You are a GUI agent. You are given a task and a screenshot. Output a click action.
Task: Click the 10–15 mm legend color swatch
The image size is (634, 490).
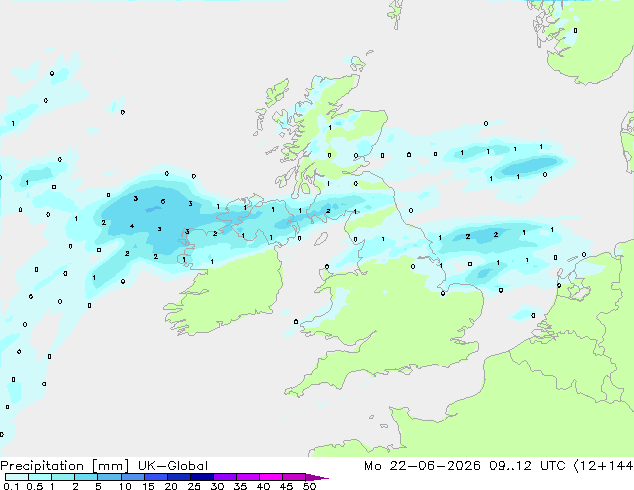click(132, 477)
